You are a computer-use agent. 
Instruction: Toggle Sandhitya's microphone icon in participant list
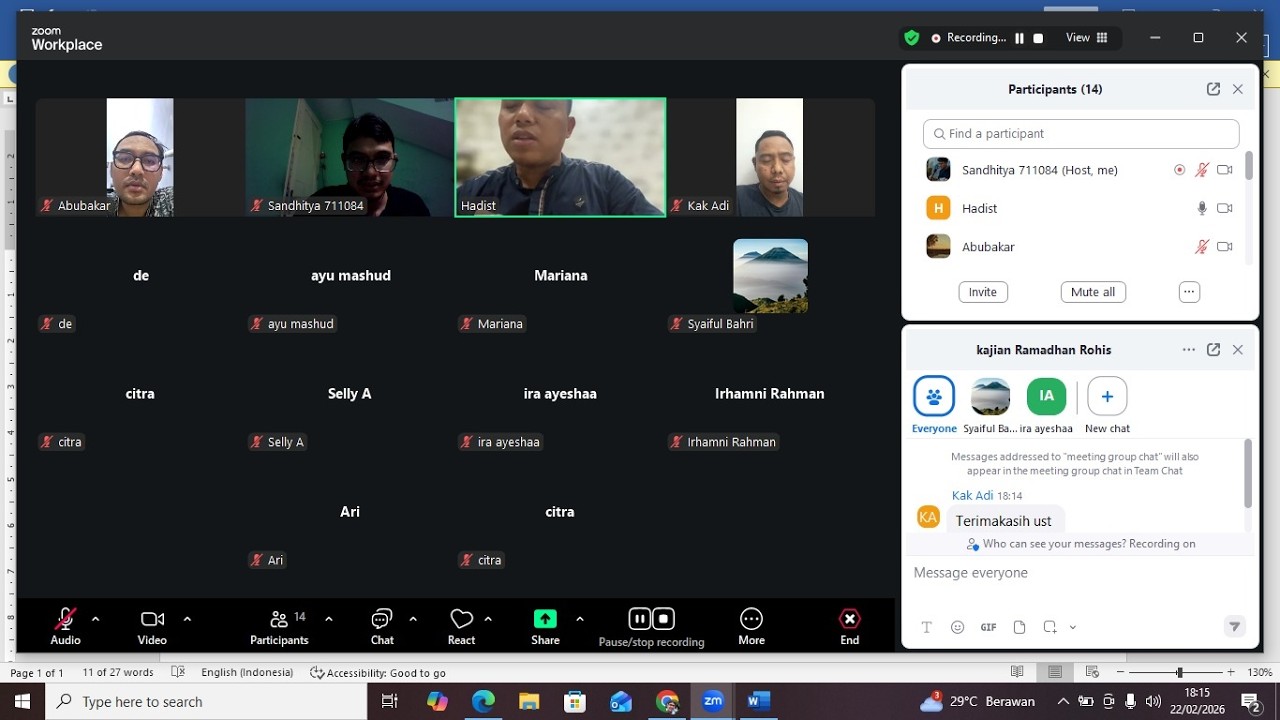point(1202,170)
